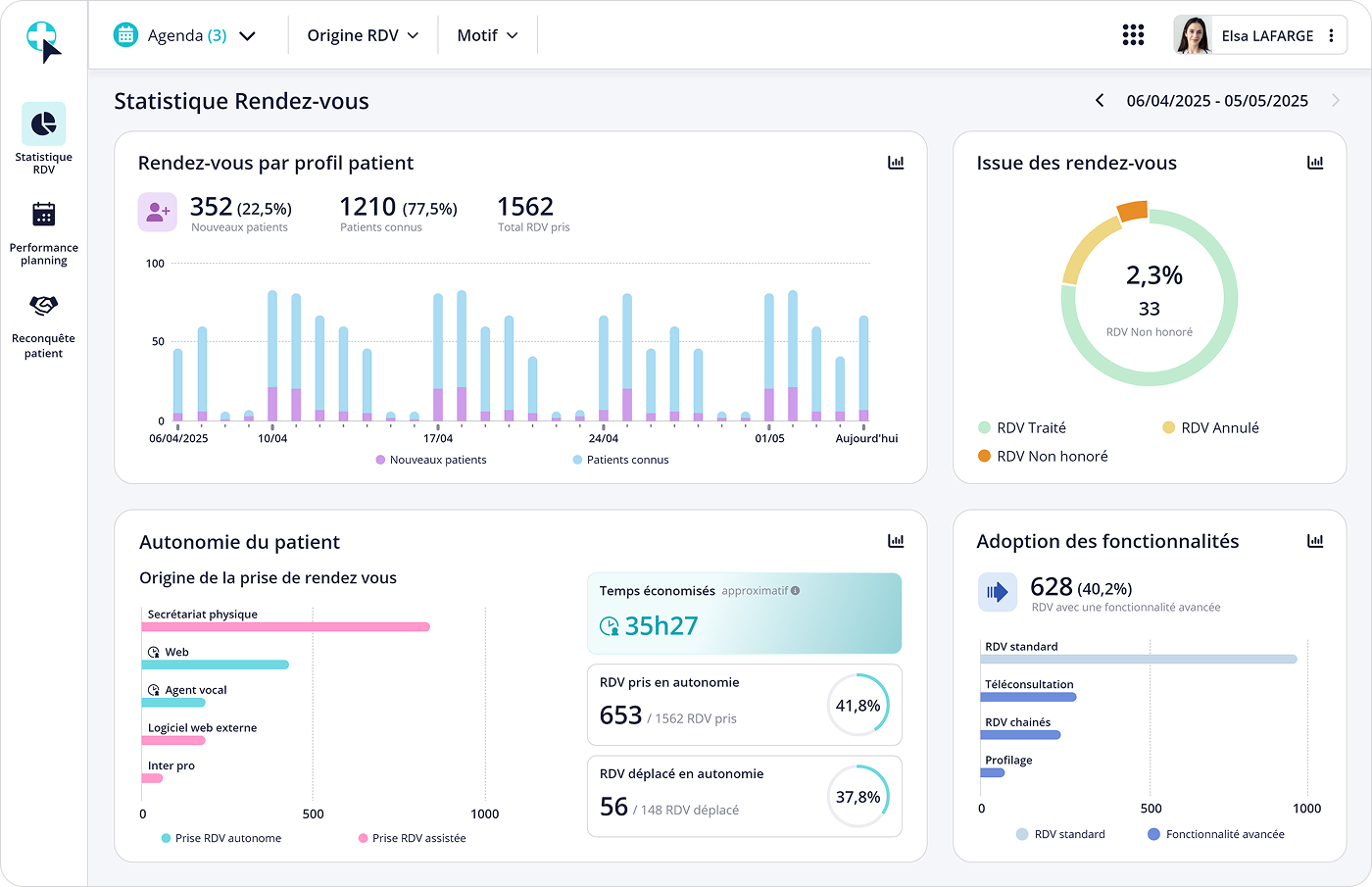Toggle Prise RDV autonome legend entry
The width and height of the screenshot is (1372, 887).
point(220,838)
